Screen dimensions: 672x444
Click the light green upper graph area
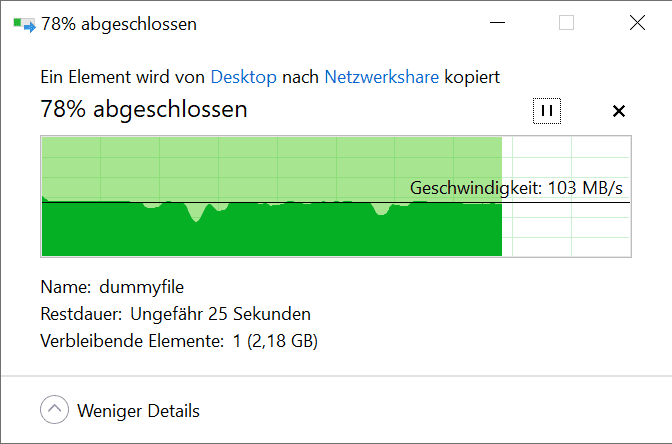coord(272,167)
